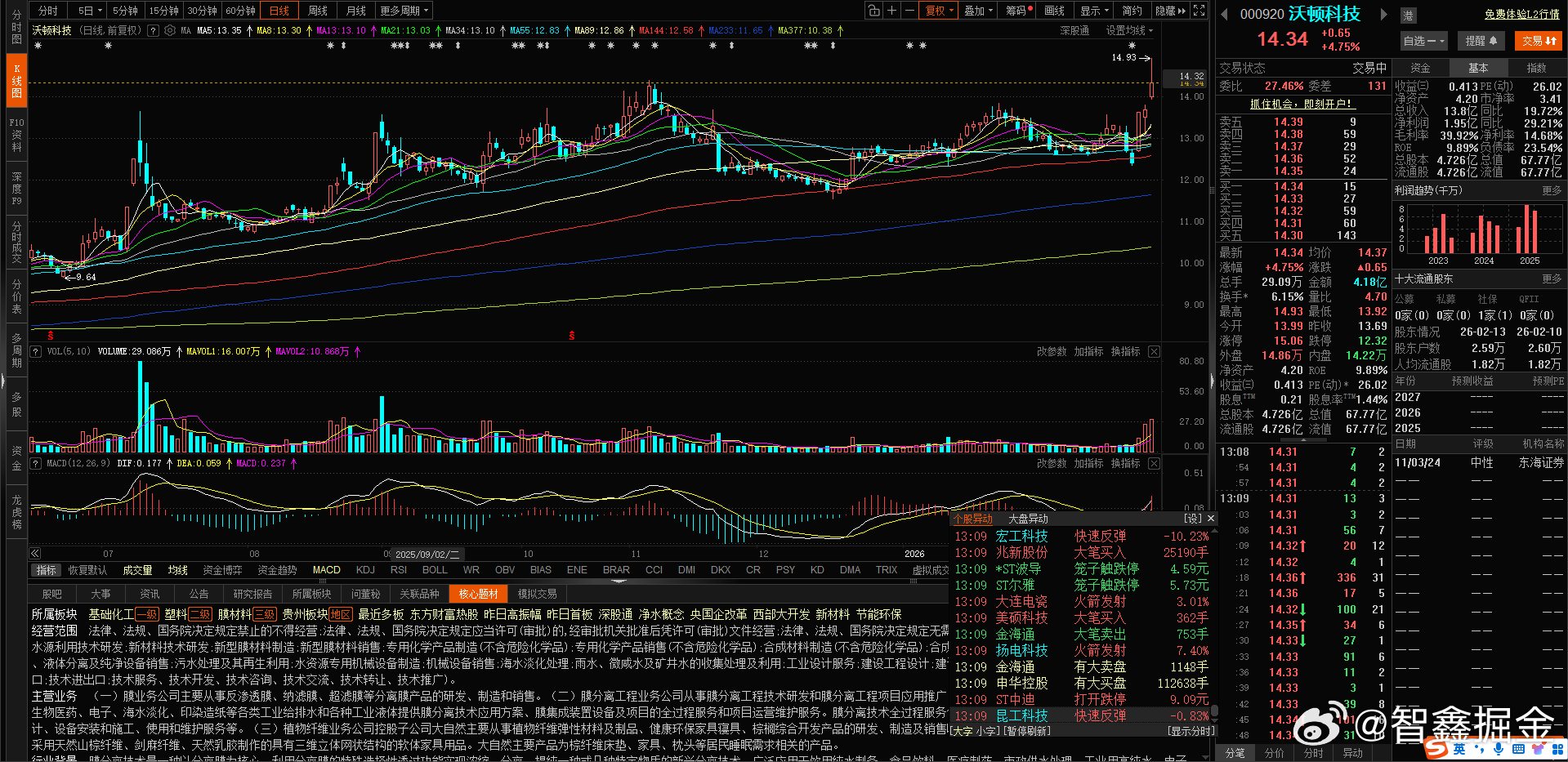Zoom out the chart with minus icon
This screenshot has height=762, width=1568.
pyautogui.click(x=909, y=11)
